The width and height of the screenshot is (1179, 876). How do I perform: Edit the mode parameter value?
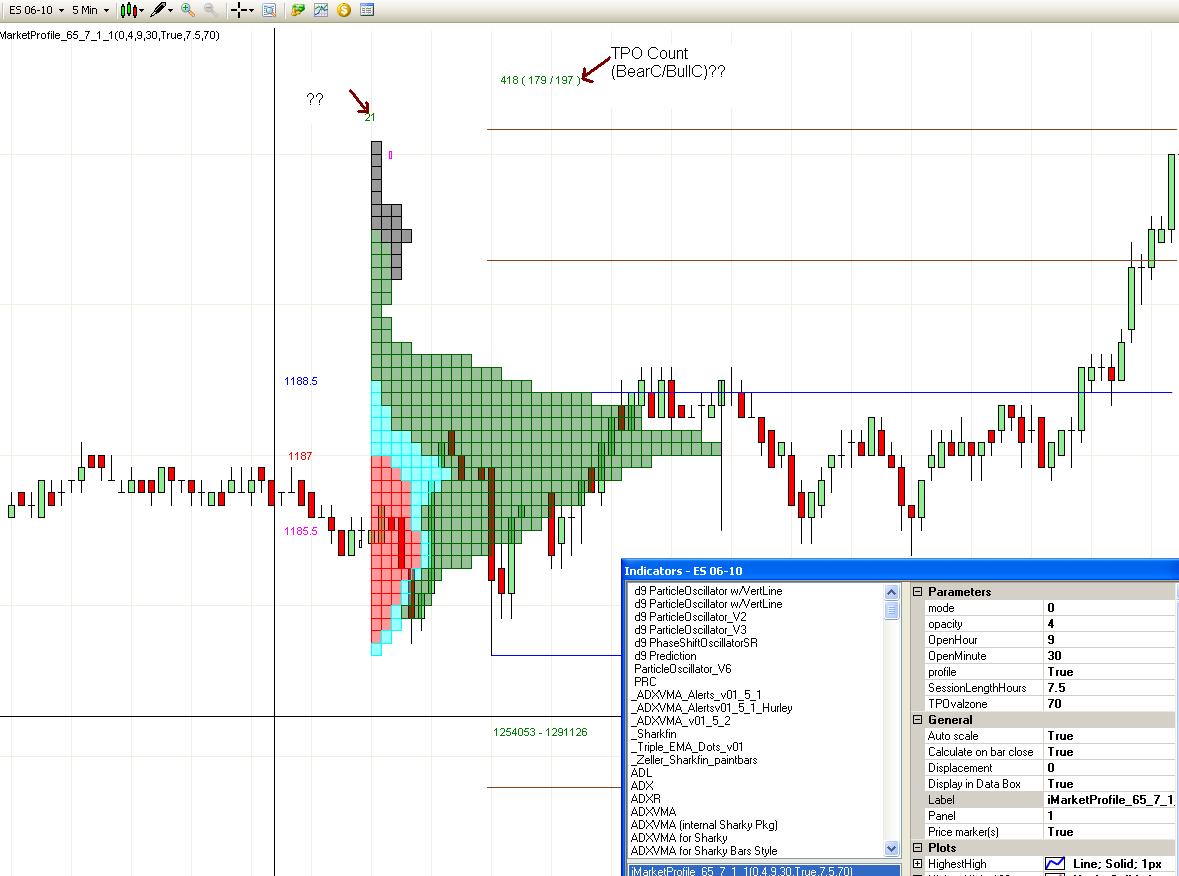coord(1109,608)
